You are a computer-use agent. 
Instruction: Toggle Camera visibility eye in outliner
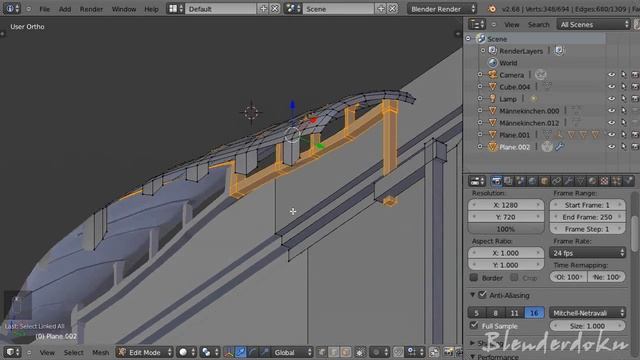[611, 75]
